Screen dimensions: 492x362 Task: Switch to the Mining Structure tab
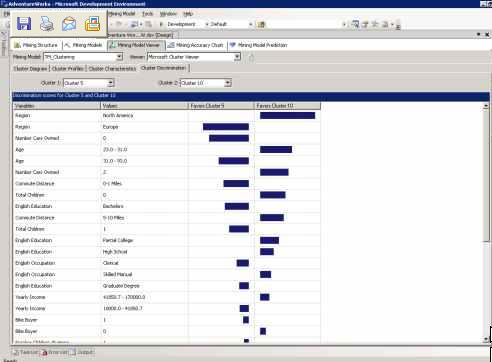36,45
